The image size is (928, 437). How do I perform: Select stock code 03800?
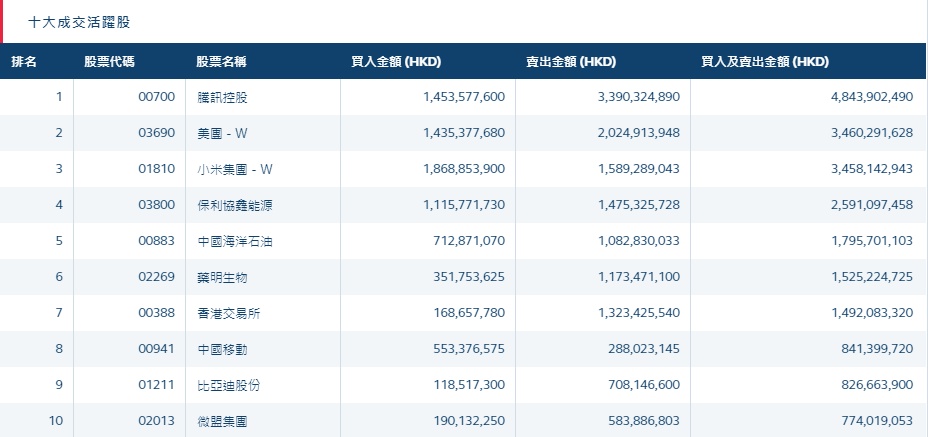tap(157, 205)
